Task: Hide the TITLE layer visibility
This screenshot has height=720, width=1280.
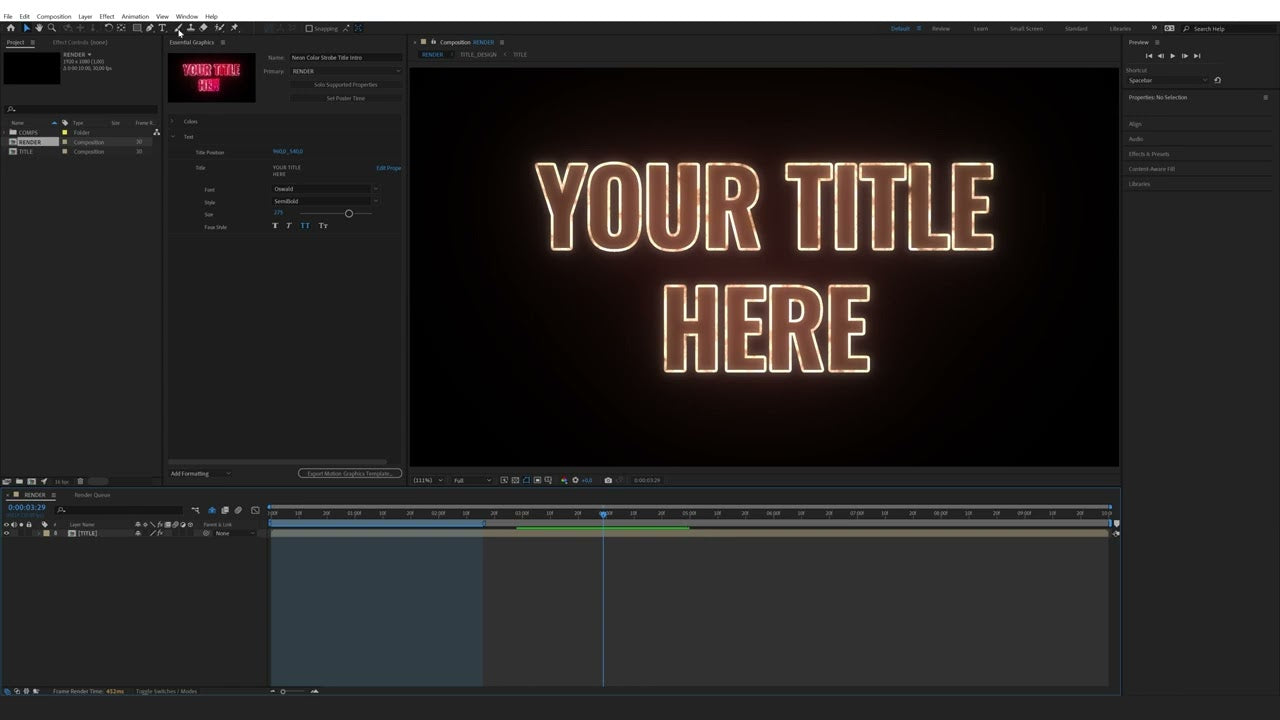Action: point(7,532)
